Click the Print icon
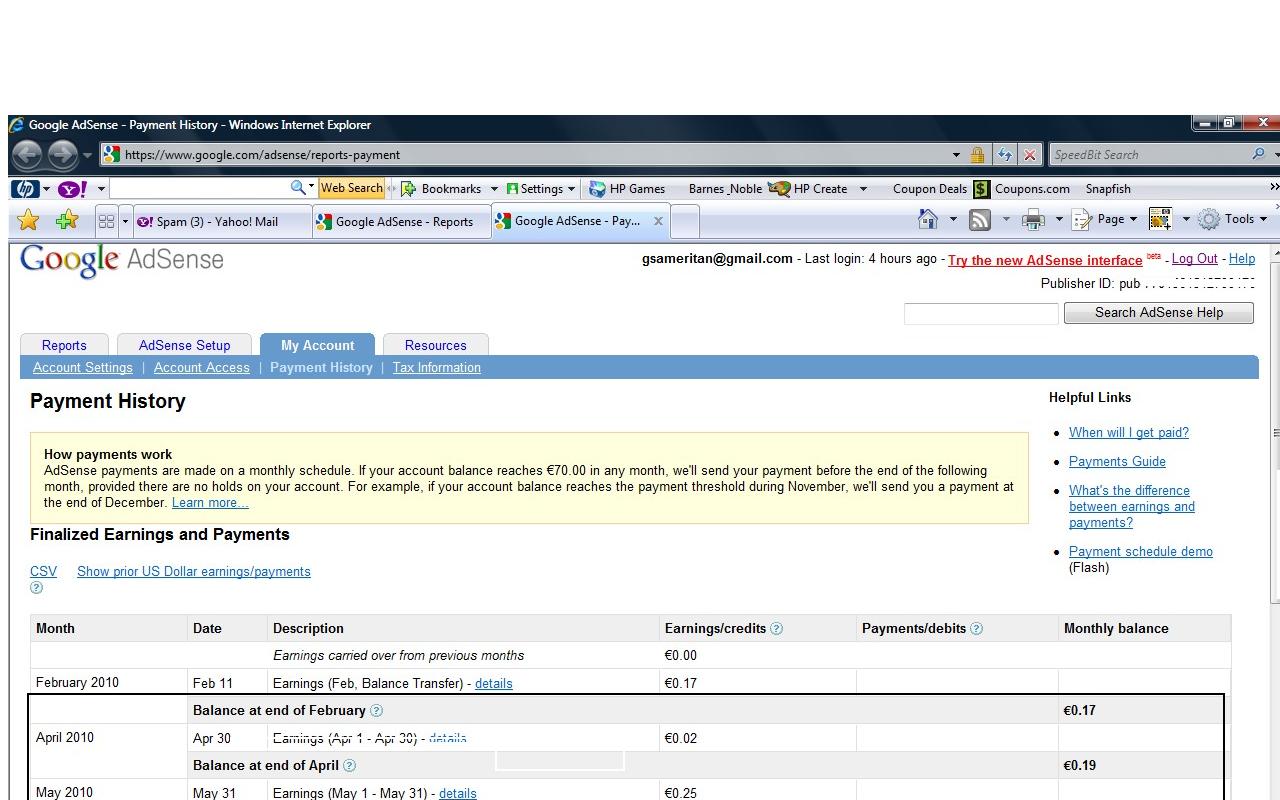1280x800 pixels. (x=1033, y=219)
